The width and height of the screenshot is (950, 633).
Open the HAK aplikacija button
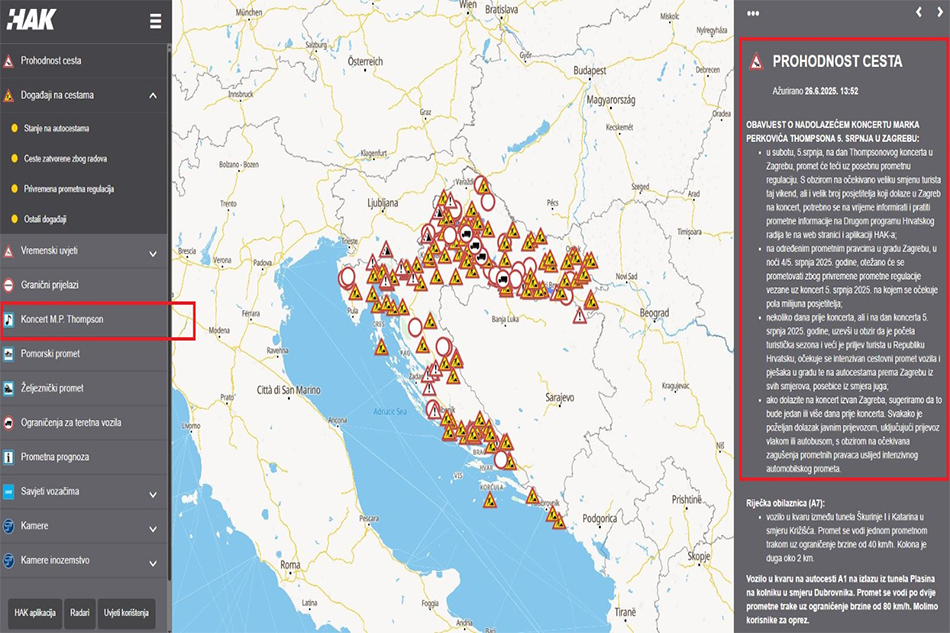[x=35, y=613]
